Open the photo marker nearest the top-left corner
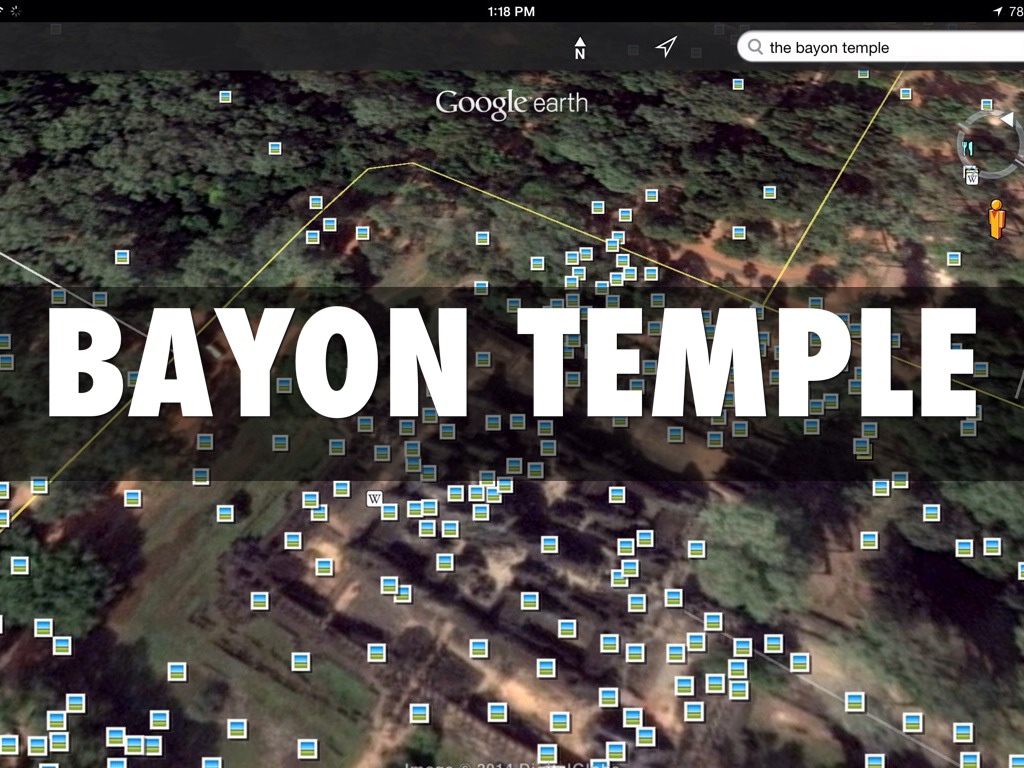This screenshot has height=768, width=1024. [225, 97]
